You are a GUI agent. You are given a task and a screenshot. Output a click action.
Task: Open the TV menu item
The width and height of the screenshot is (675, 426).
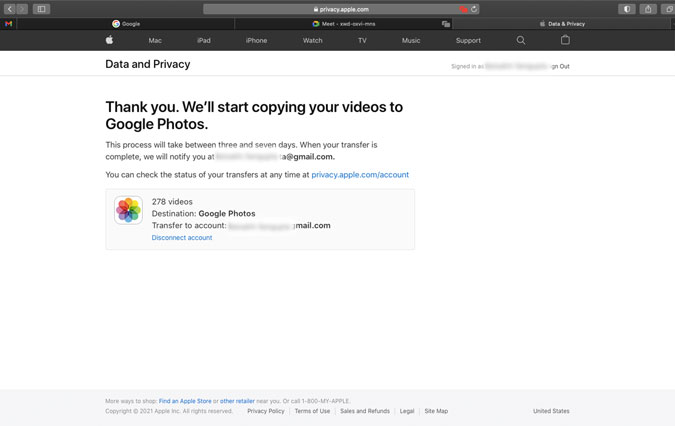tap(362, 40)
